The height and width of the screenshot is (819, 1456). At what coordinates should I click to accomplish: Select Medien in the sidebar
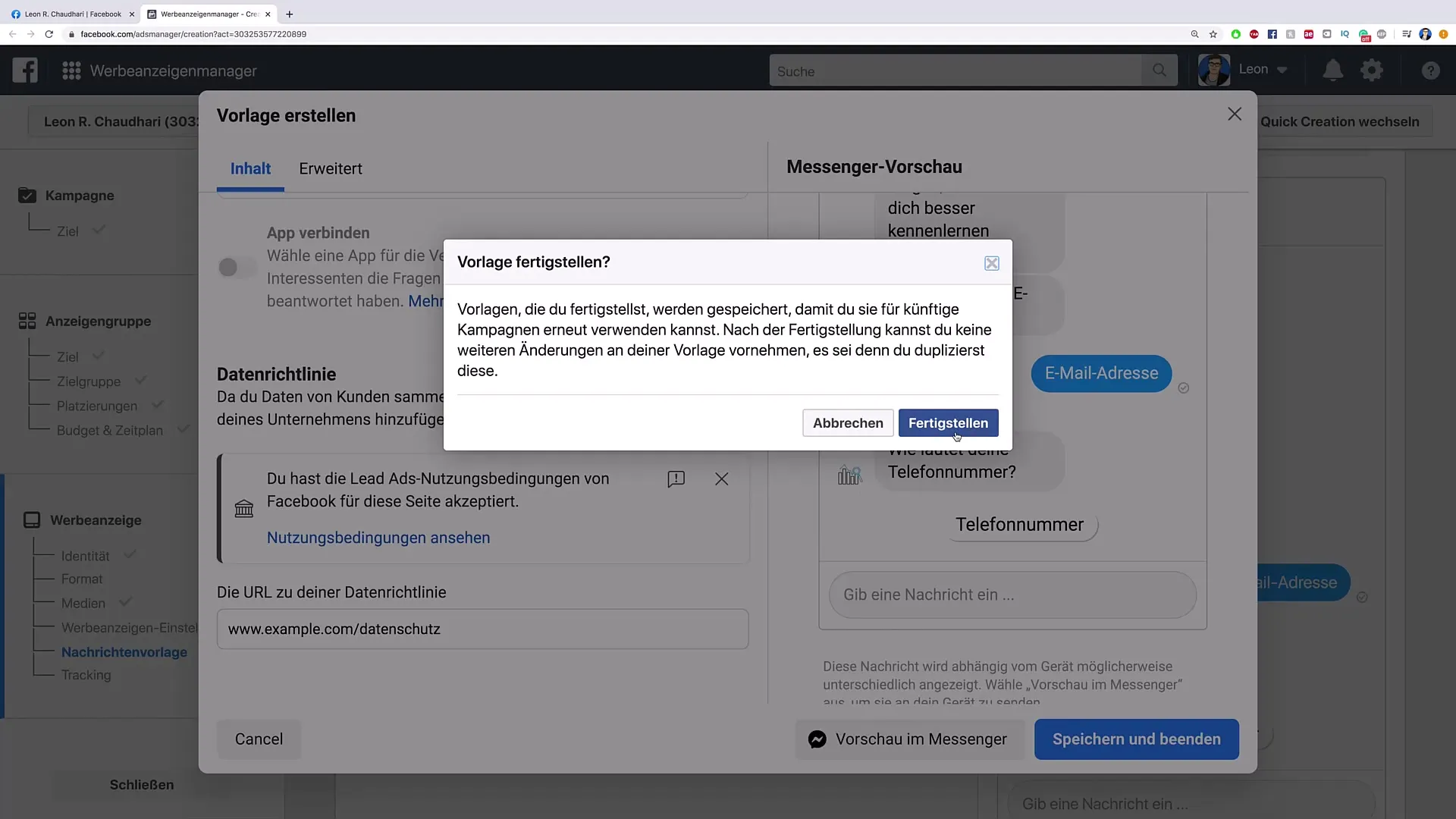click(x=83, y=603)
